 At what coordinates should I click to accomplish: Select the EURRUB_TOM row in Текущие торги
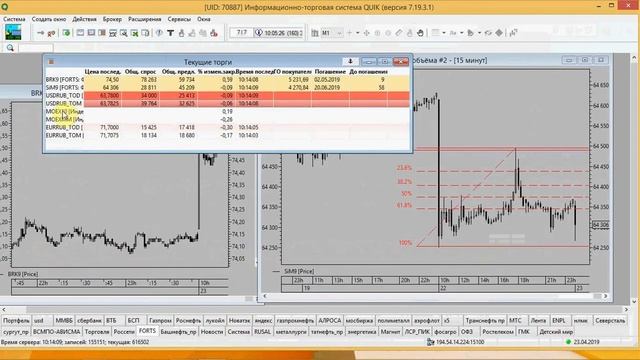[227, 135]
